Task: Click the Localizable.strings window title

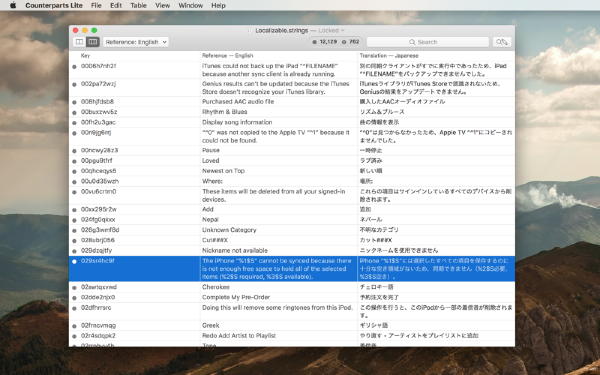Action: (282, 30)
